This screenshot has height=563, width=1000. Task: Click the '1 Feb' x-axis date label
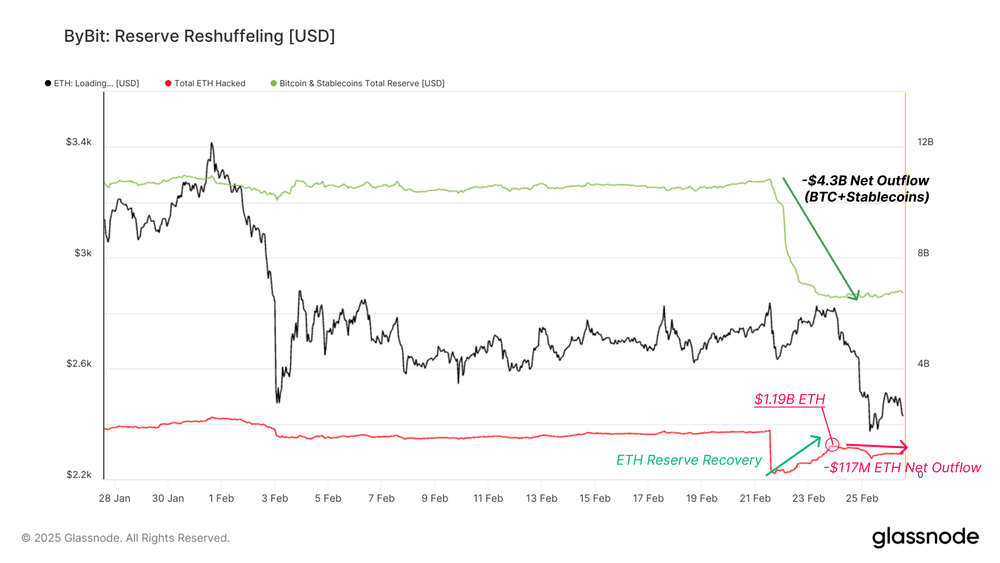tap(221, 498)
